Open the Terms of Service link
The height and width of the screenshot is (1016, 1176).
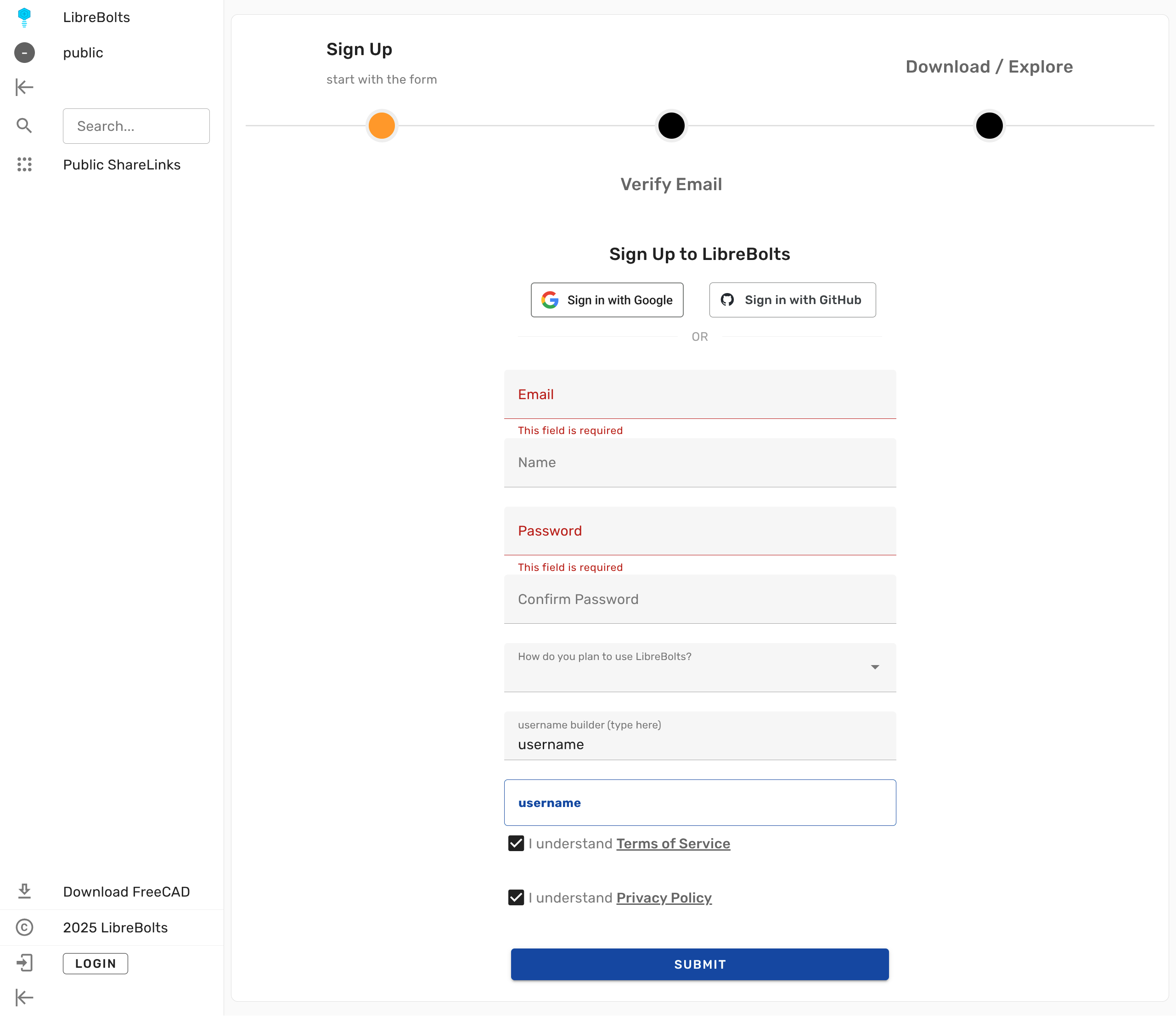pyautogui.click(x=673, y=843)
